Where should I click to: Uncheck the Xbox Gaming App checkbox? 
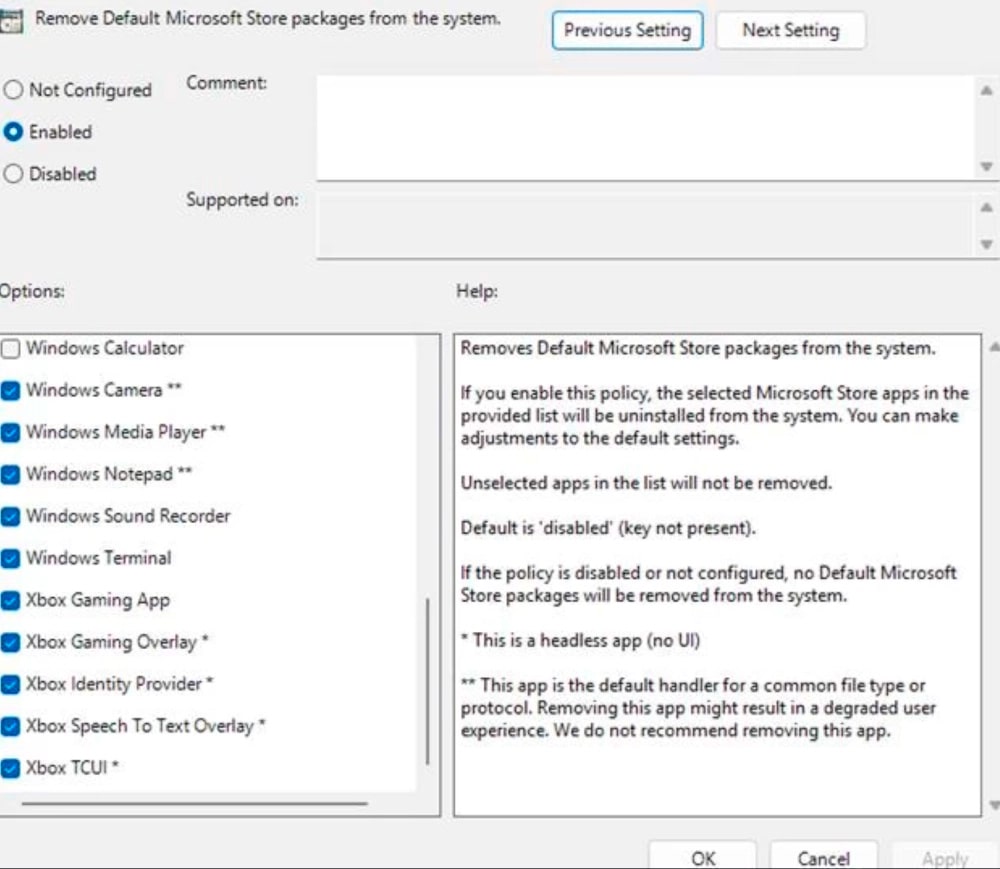(x=11, y=601)
